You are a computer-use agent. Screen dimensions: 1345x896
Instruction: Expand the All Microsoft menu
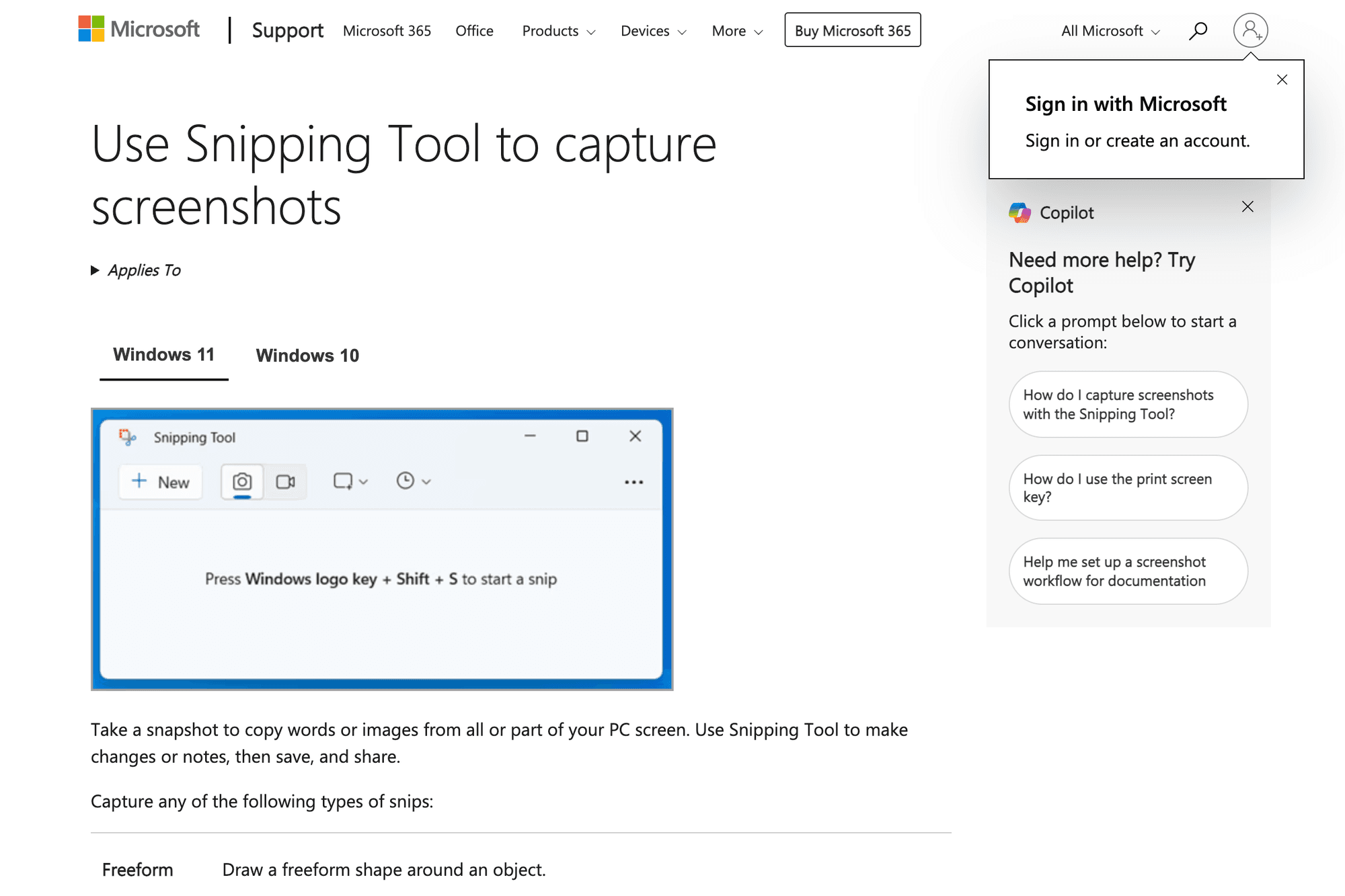coord(1110,31)
